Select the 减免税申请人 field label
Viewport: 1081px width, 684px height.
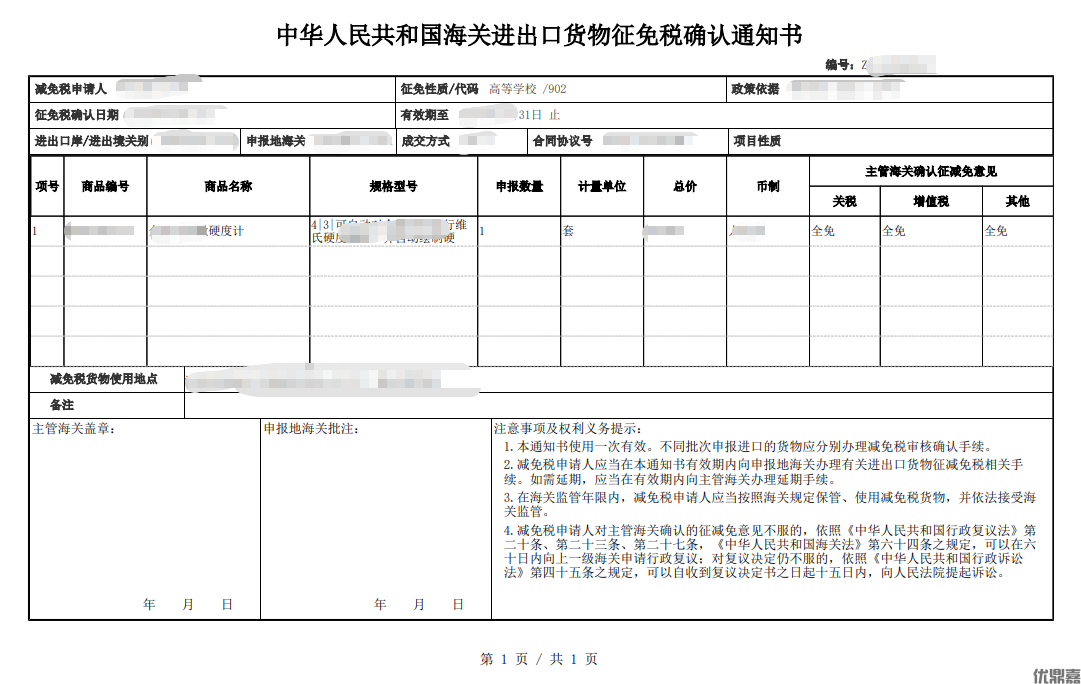point(70,89)
